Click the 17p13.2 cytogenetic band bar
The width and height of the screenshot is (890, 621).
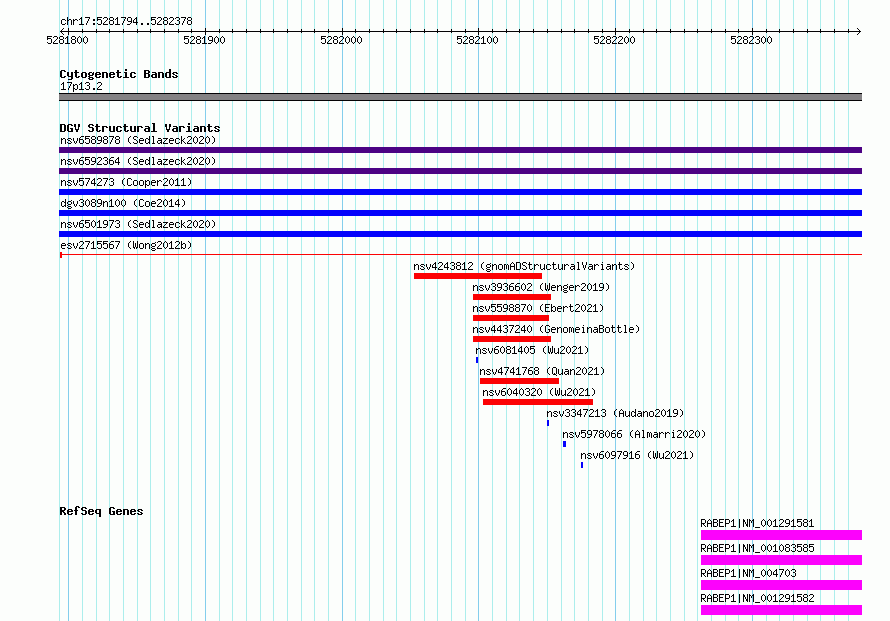pos(460,97)
